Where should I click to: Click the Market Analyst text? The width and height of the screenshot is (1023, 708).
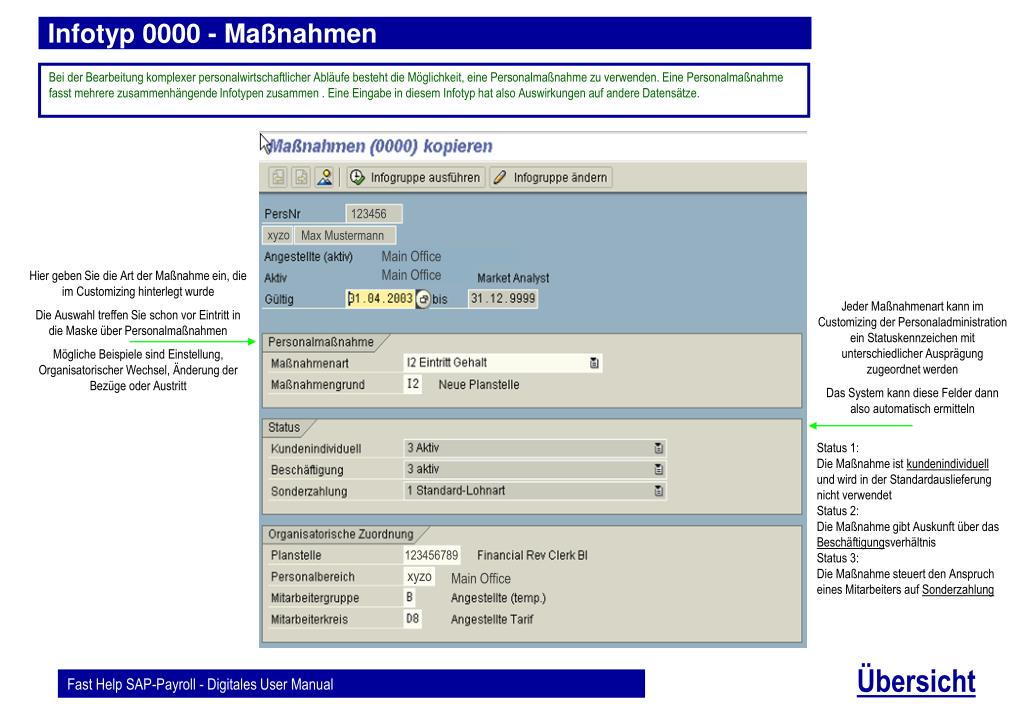tap(513, 278)
